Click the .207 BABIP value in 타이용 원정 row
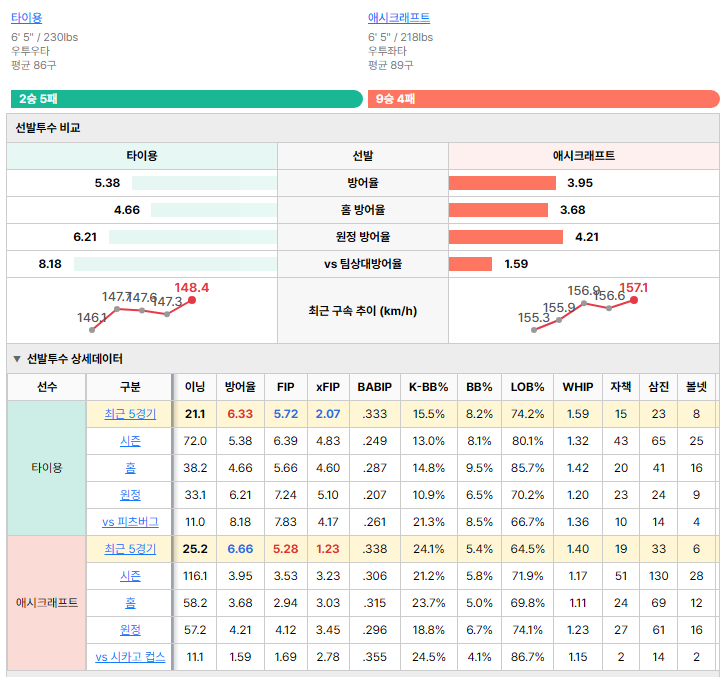 tap(375, 495)
